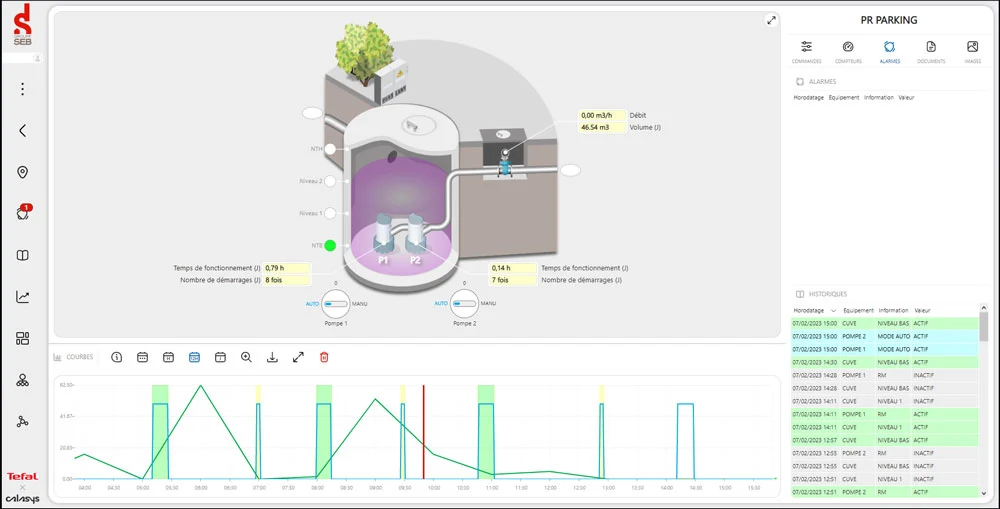Click the red vertical marker on chart
Screen dimensions: 1000x509
coord(423,430)
